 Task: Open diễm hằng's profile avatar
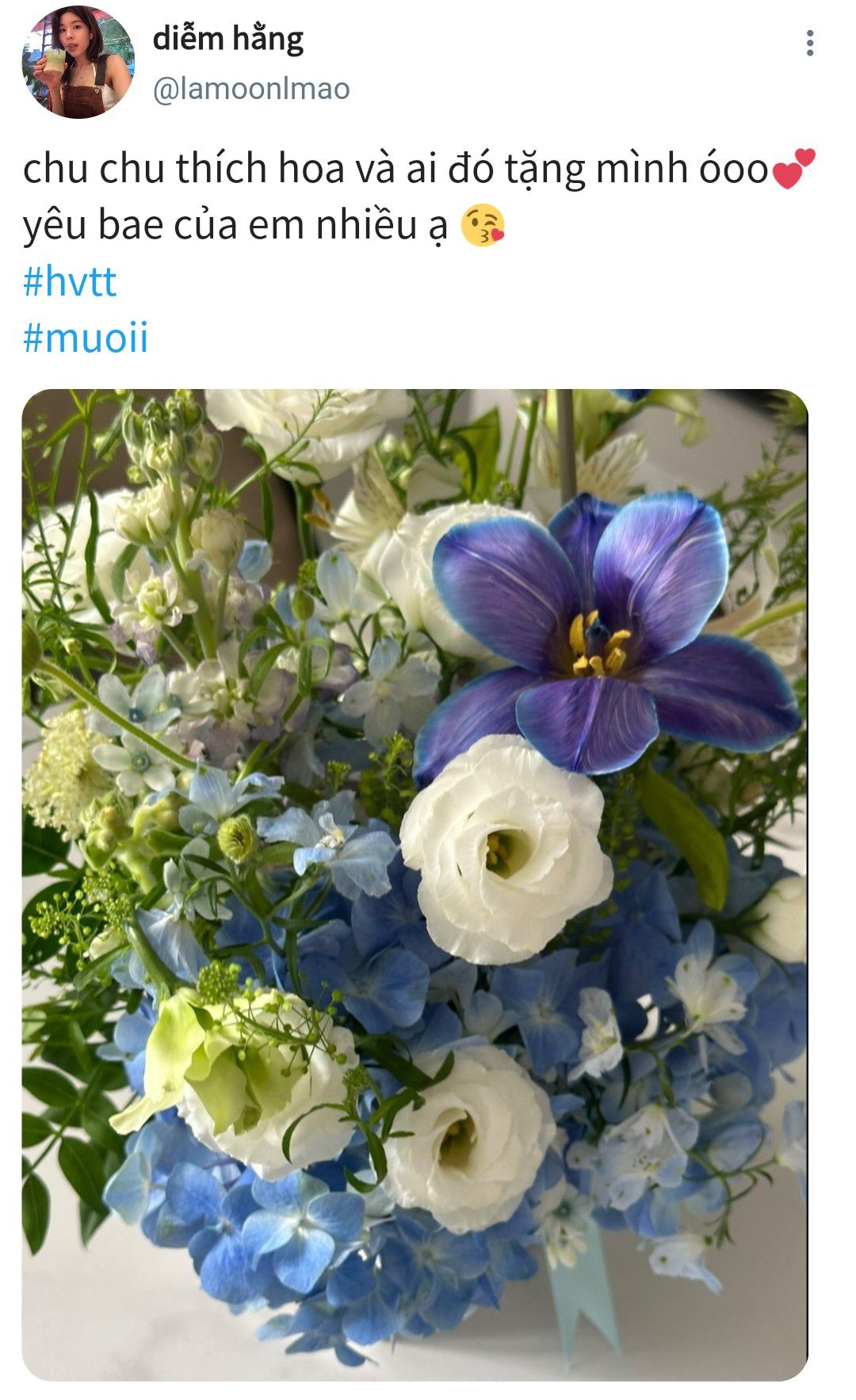(x=78, y=62)
